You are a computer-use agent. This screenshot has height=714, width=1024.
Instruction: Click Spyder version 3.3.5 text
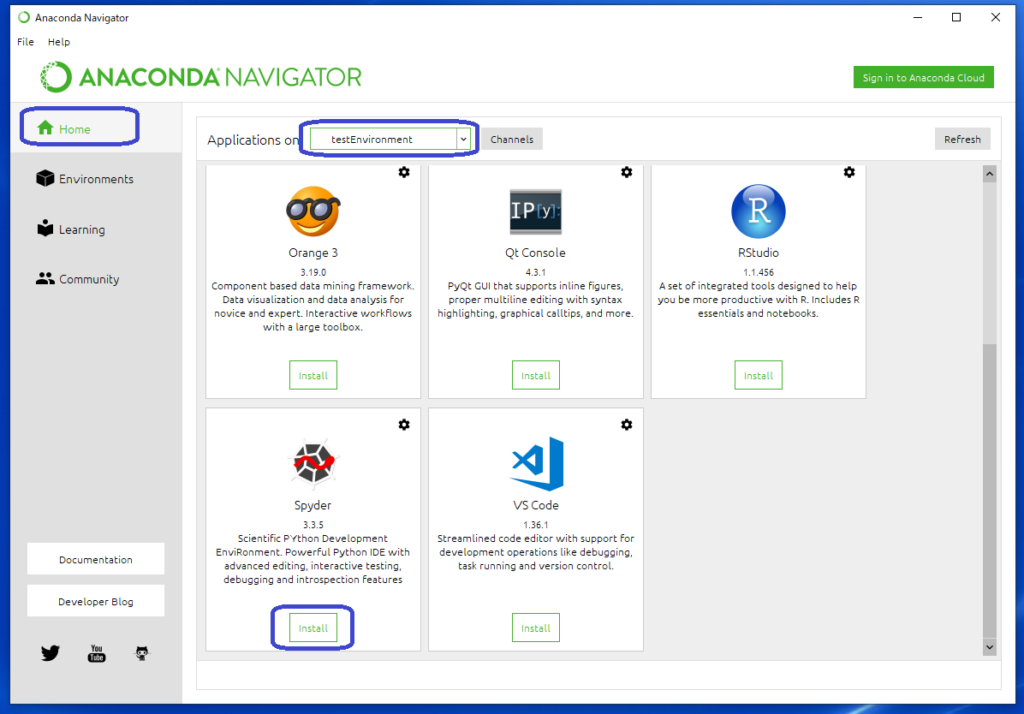coord(313,525)
